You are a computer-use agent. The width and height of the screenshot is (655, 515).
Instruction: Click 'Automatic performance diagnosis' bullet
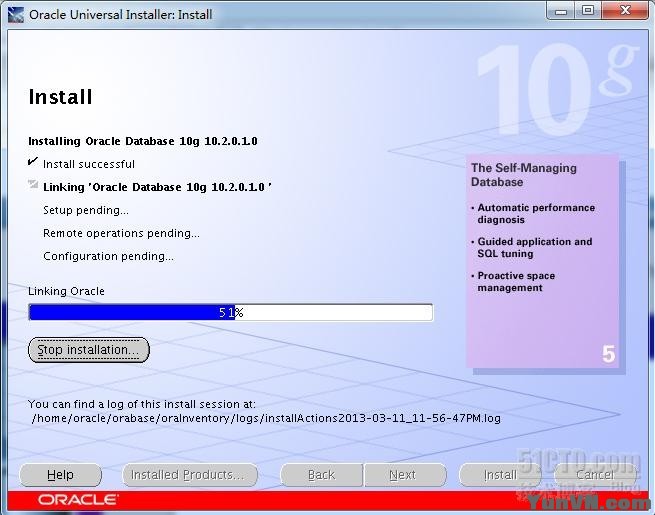click(x=536, y=213)
